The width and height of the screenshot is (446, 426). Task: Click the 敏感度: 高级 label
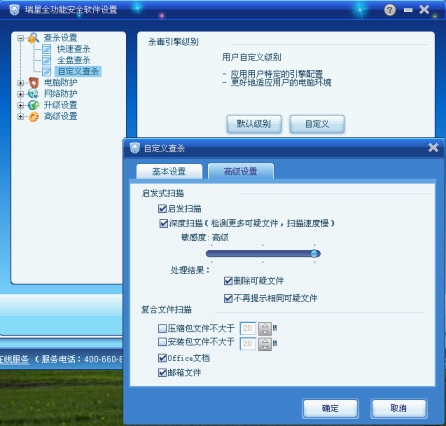click(205, 238)
